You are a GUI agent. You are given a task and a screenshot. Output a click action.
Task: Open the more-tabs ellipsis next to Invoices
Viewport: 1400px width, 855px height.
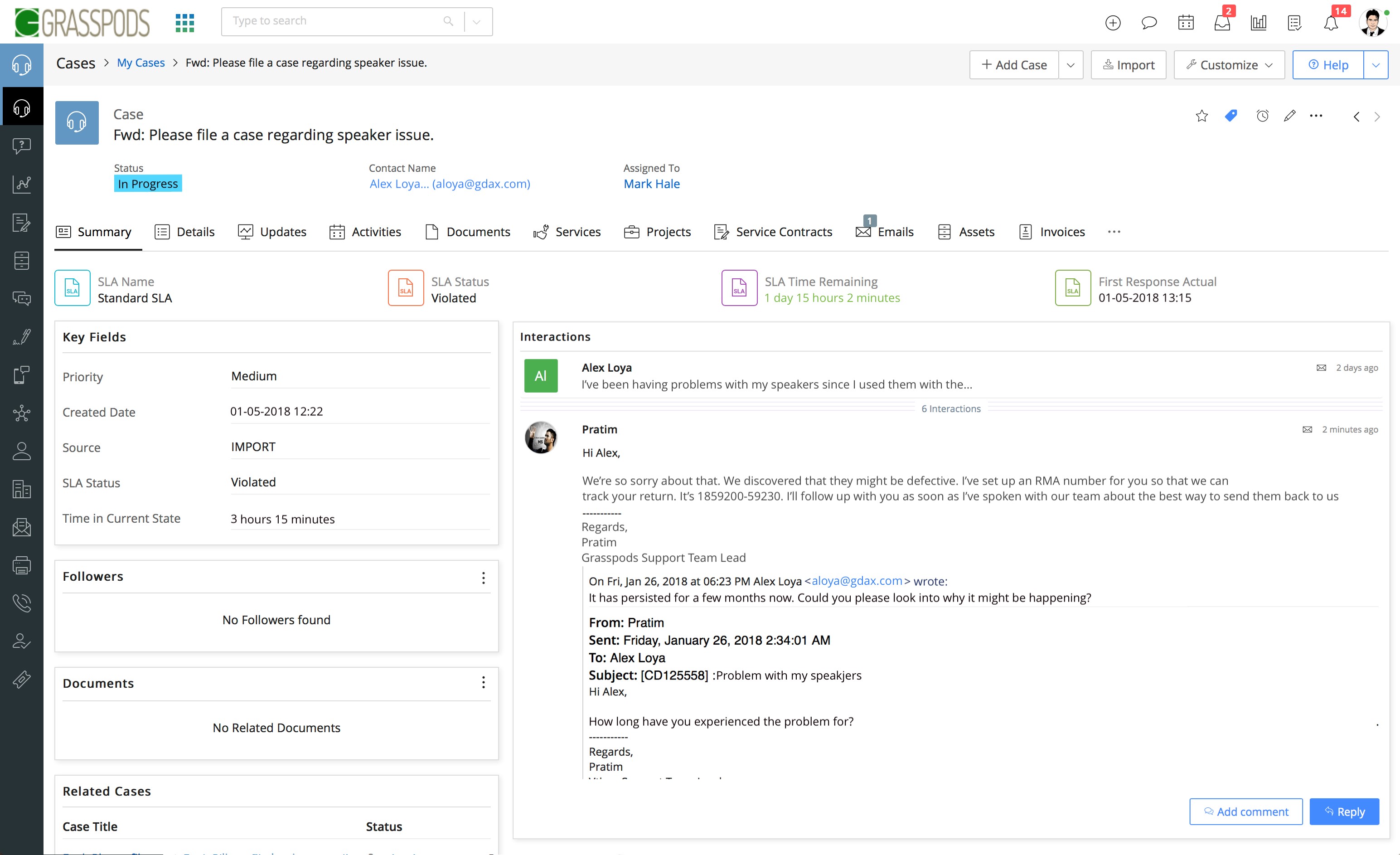[x=1113, y=231]
